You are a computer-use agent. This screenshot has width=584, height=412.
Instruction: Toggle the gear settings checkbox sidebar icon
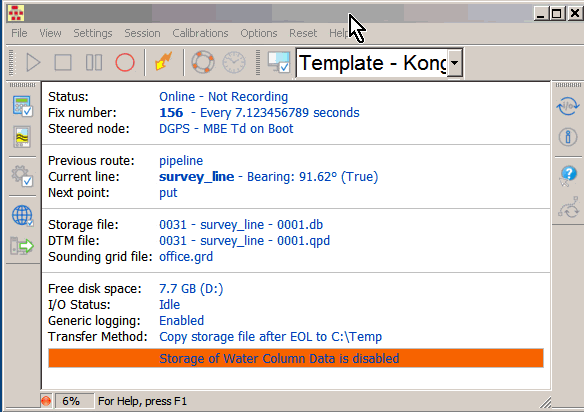coord(22,176)
